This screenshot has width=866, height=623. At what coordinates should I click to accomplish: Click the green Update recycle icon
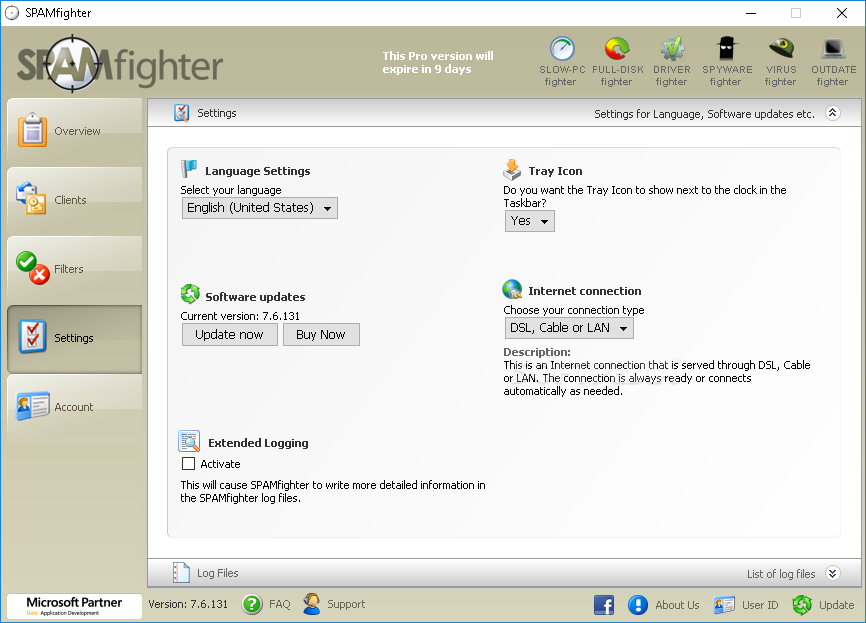coord(802,605)
